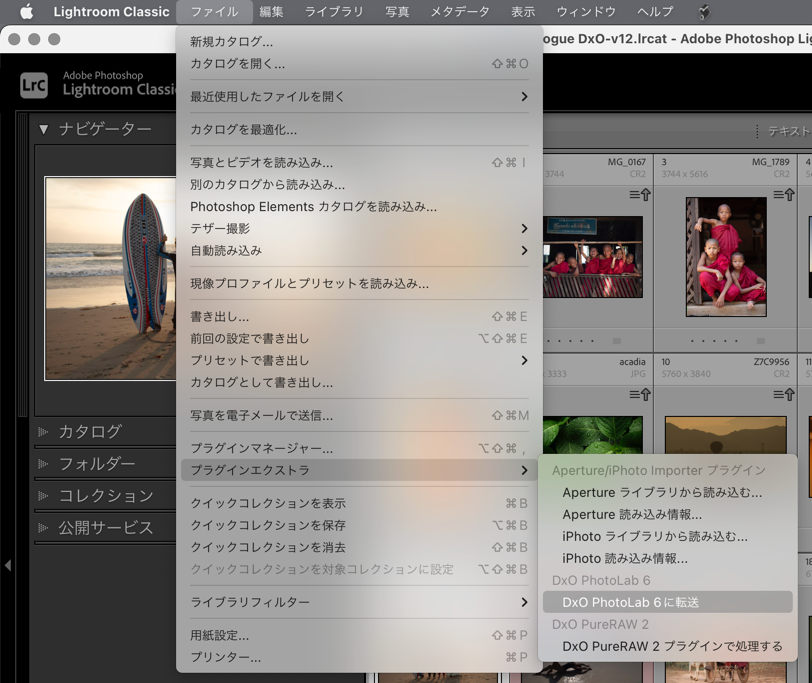Choose iPhoto 読み込み情報... item
This screenshot has height=683, width=812.
point(668,559)
